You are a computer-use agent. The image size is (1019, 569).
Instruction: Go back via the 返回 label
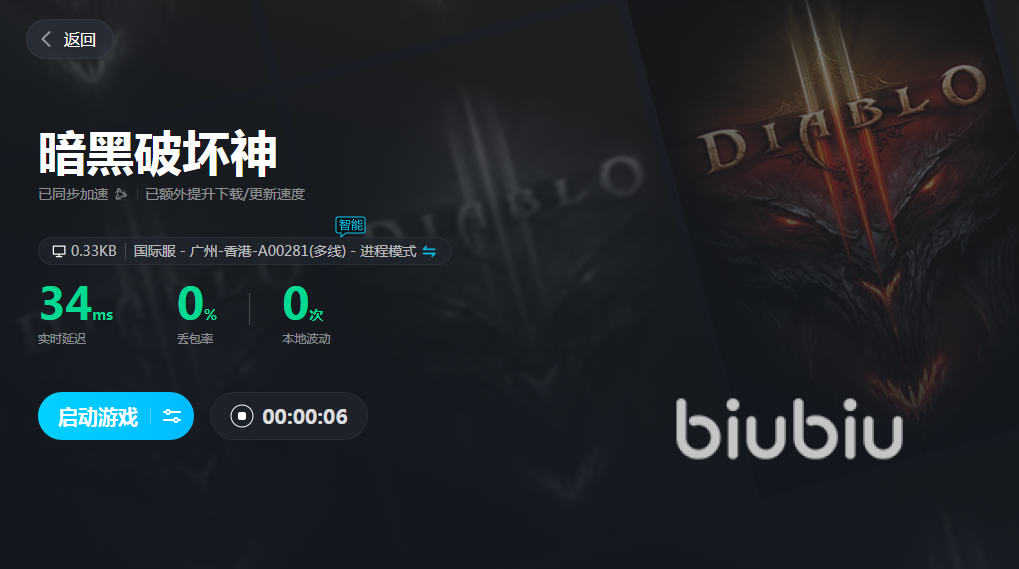[x=79, y=40]
